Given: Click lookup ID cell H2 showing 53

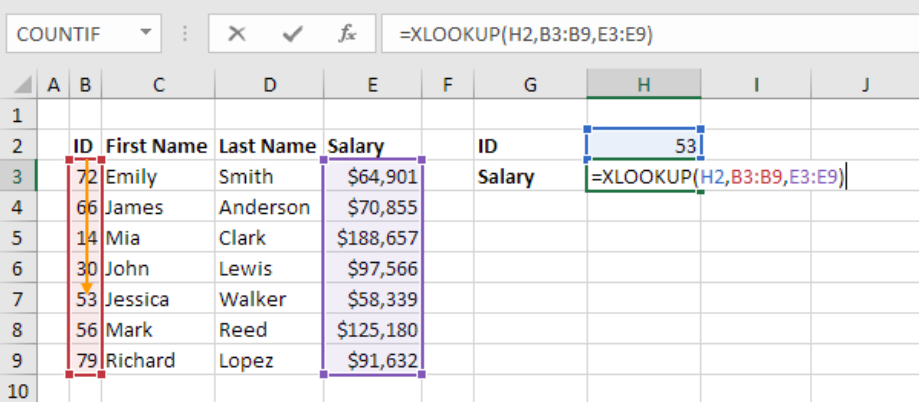Looking at the screenshot, I should click(644, 145).
